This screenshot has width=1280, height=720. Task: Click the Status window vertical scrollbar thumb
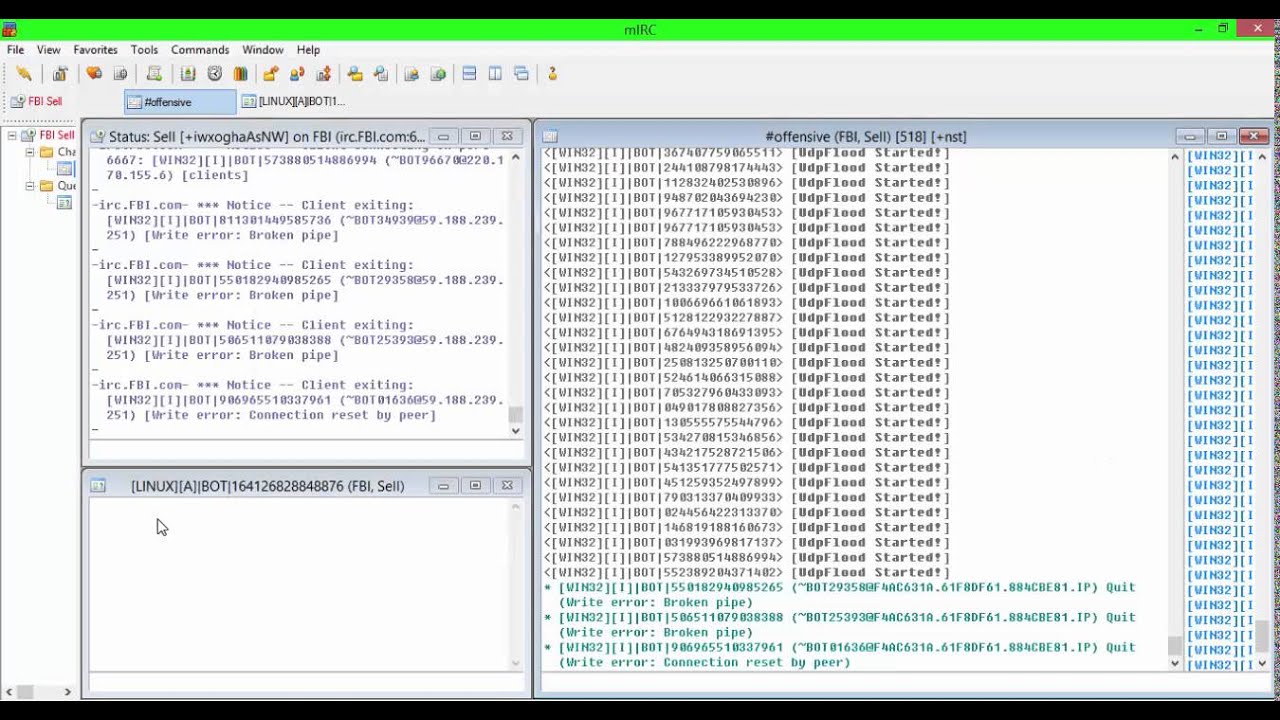(516, 414)
